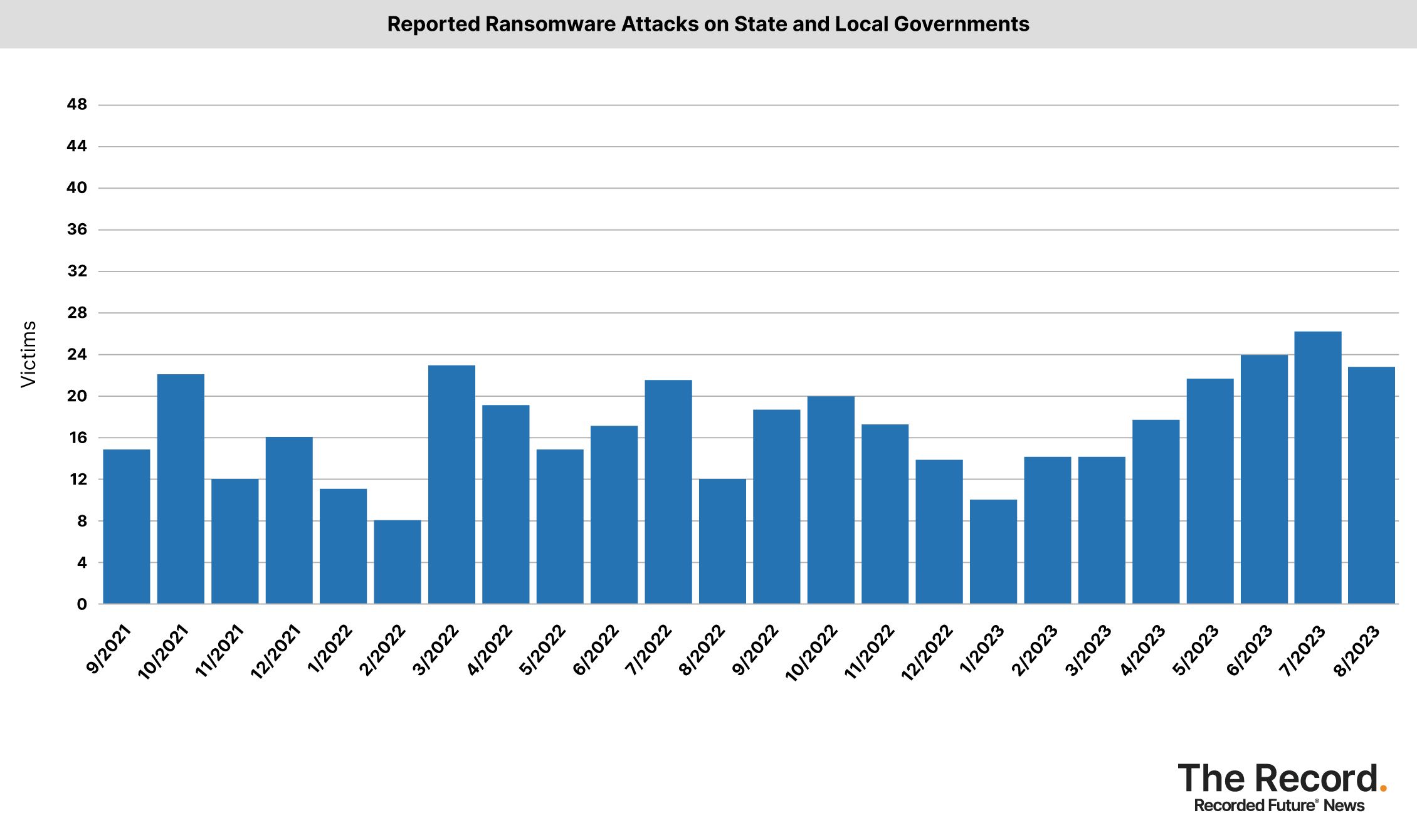This screenshot has width=1417, height=840.
Task: Click The Record logo
Action: 1283,778
